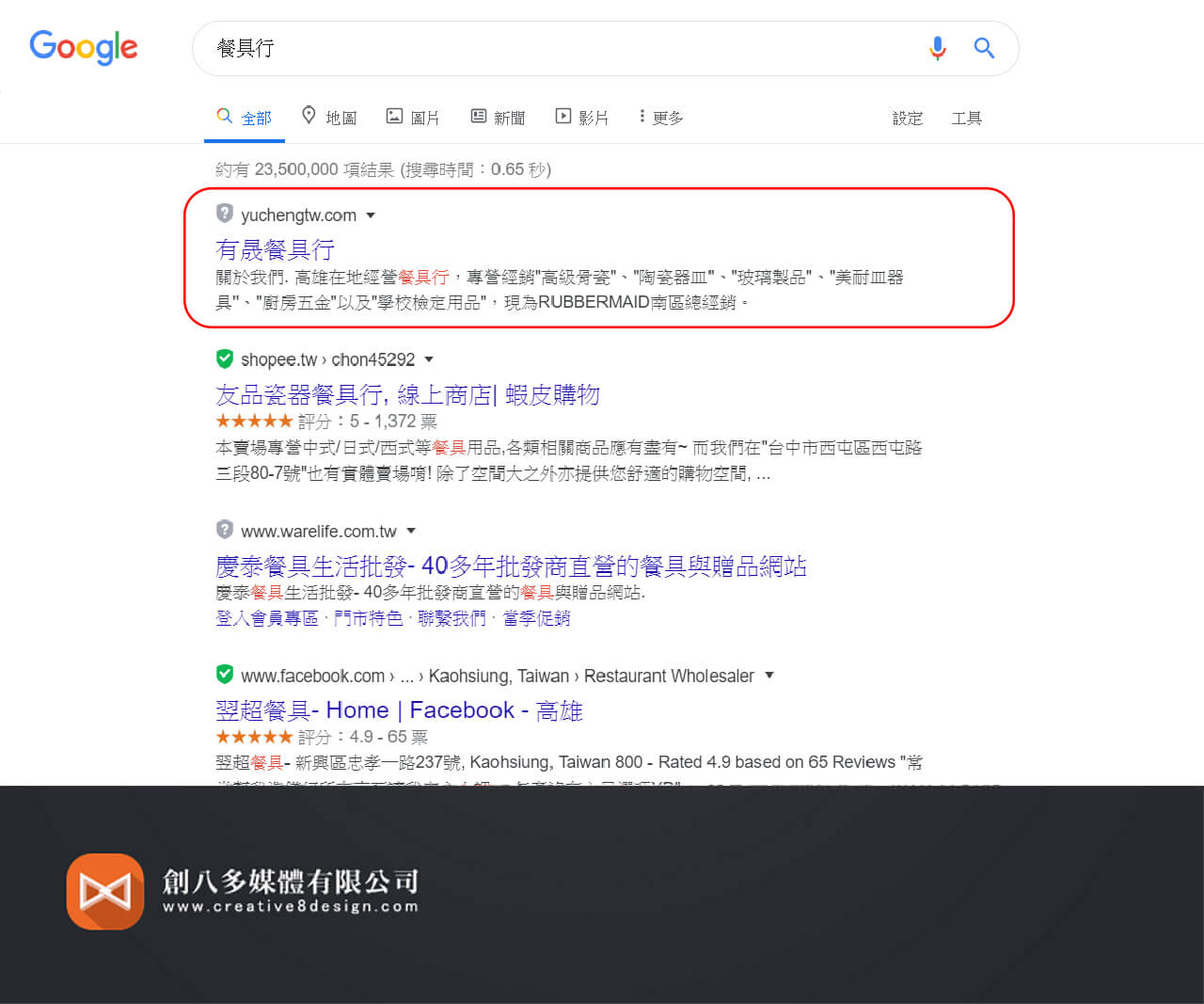Open 慶泰餐具生活批發 result title

[511, 566]
